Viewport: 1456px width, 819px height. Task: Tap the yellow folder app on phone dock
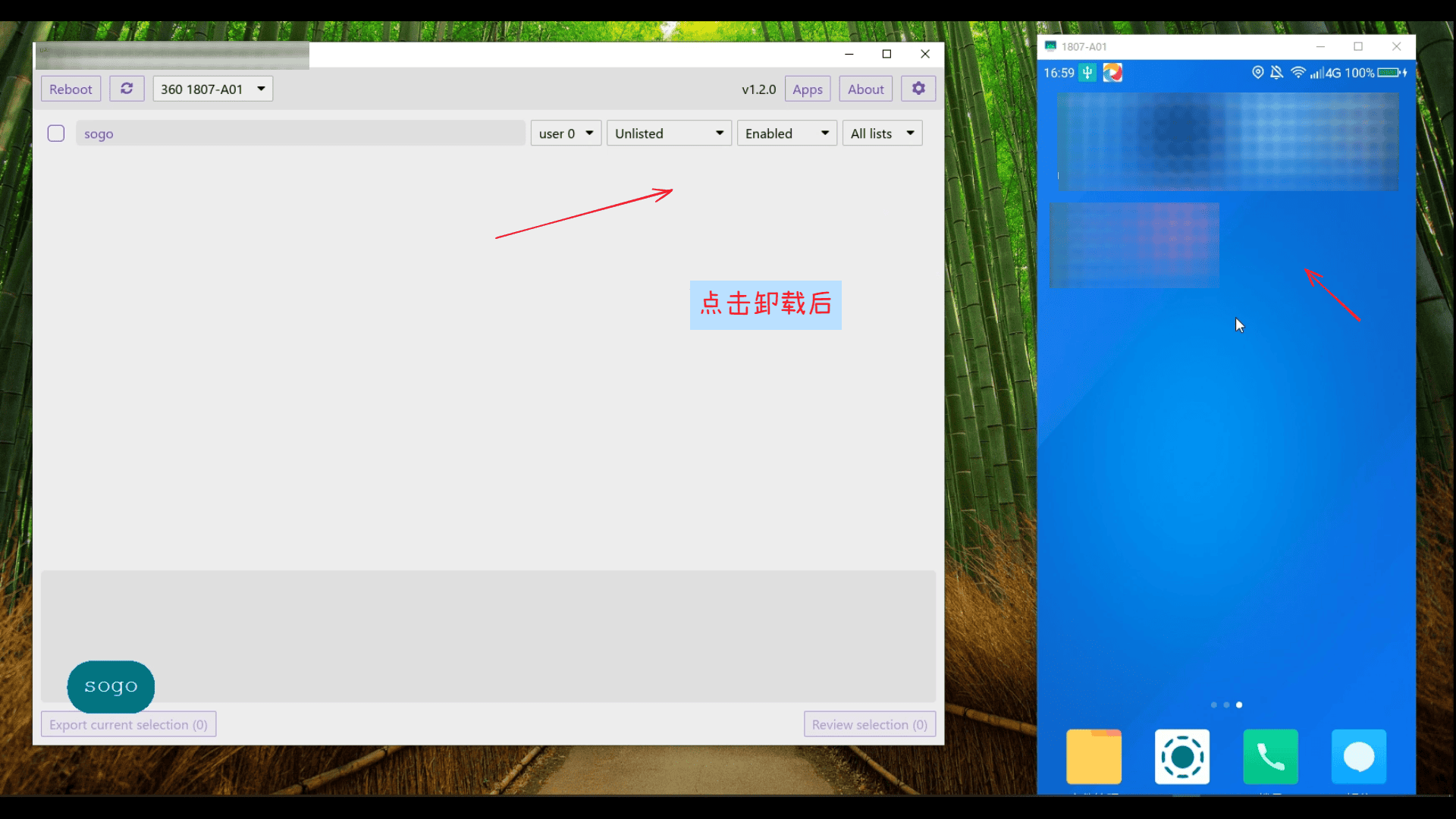(1094, 756)
